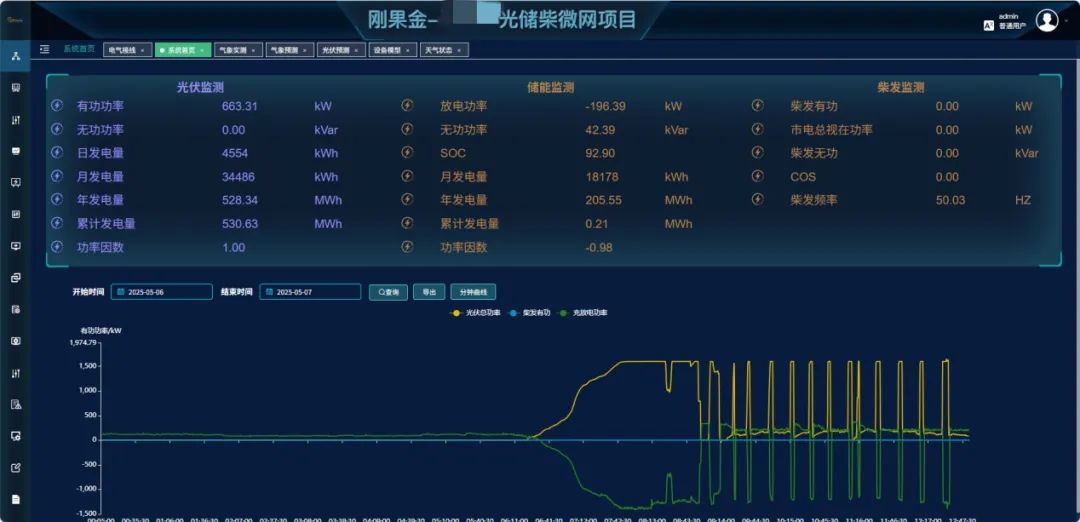Toggle the 充放电功率 legend series

click(x=584, y=313)
